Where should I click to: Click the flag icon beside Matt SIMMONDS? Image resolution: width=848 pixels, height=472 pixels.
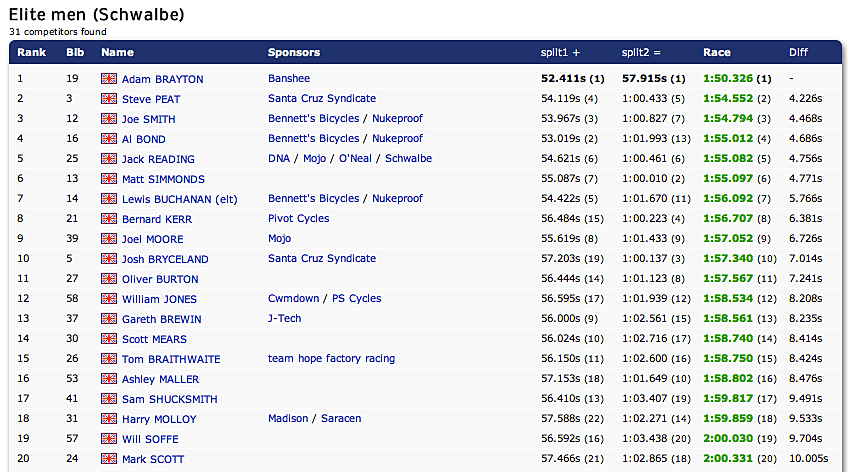point(109,179)
